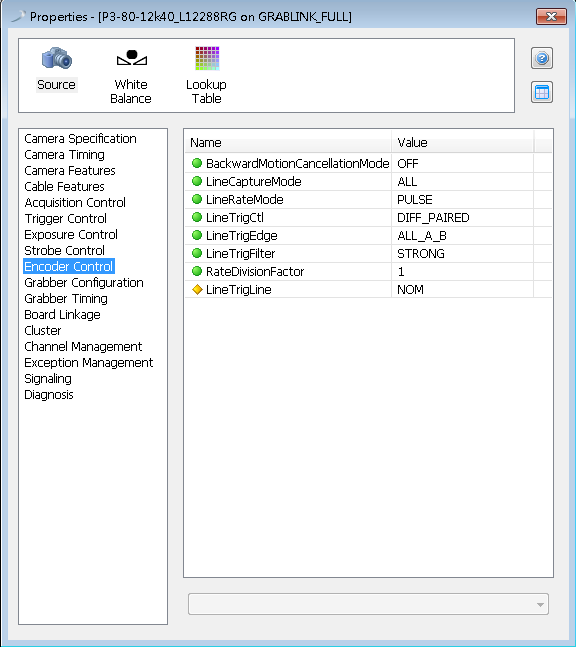Select Trigger Control category
The width and height of the screenshot is (576, 647).
coord(66,219)
